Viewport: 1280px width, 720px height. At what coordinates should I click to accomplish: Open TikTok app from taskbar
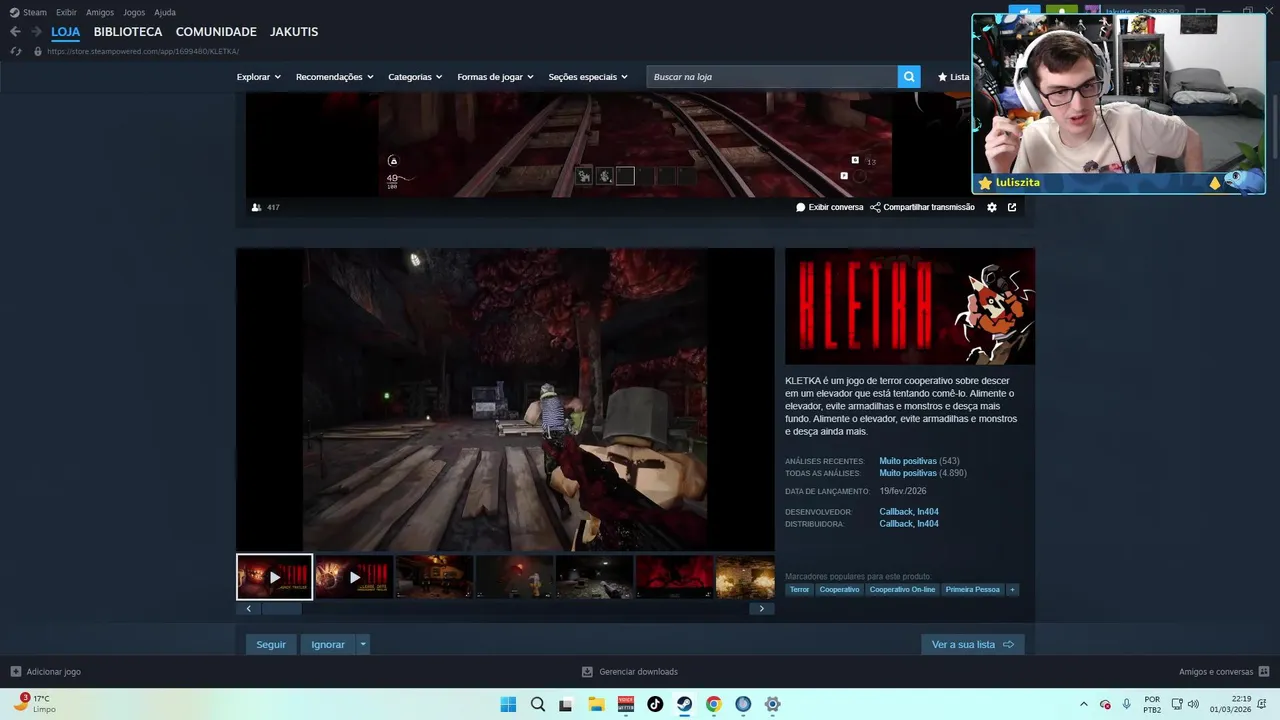pos(655,704)
